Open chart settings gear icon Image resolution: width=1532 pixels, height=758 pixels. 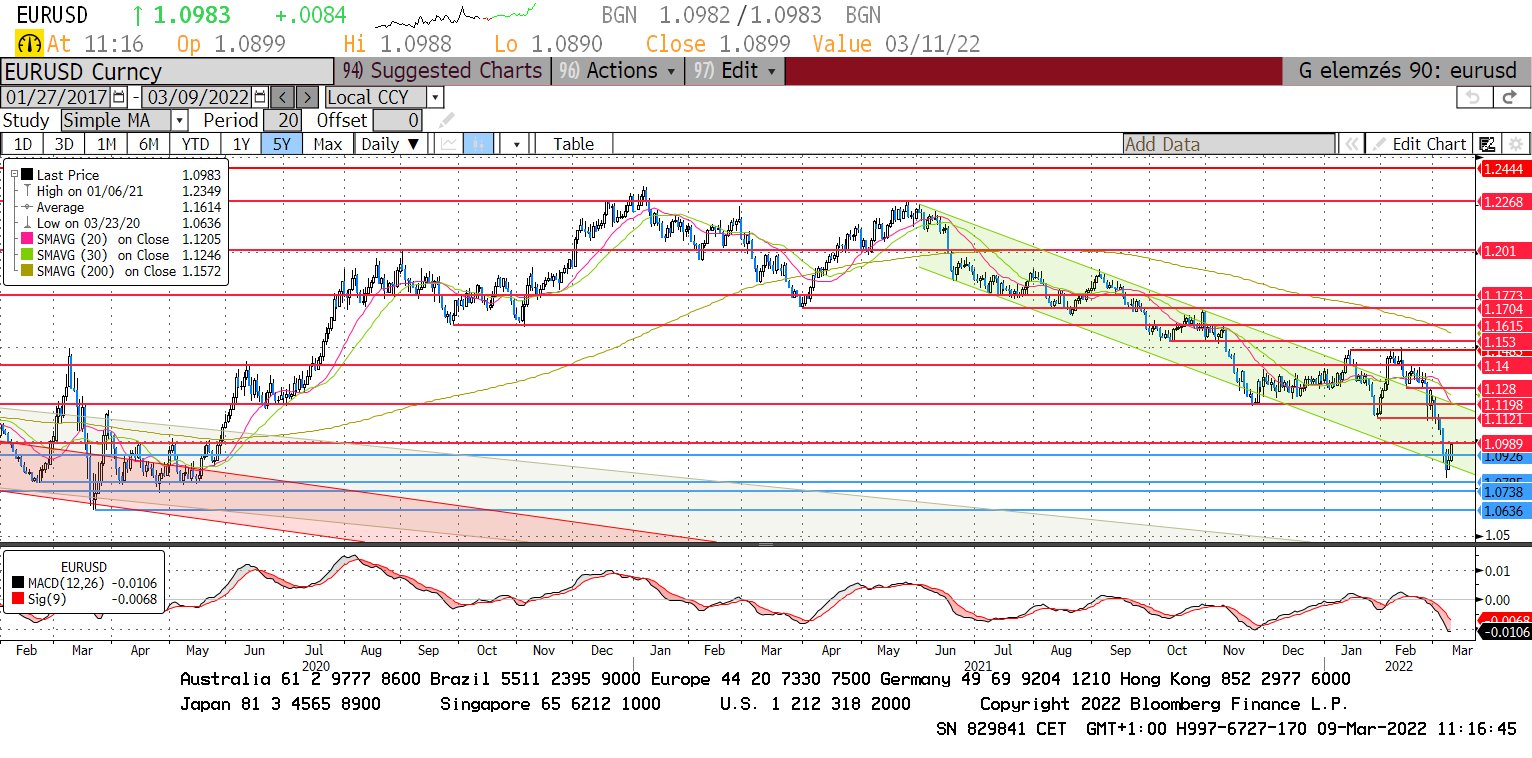[1514, 144]
